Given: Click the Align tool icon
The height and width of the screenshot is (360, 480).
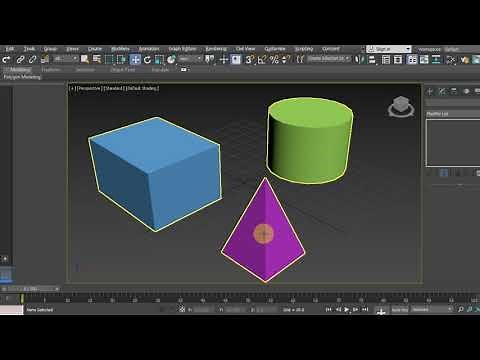Looking at the screenshot, I should click(x=372, y=60).
